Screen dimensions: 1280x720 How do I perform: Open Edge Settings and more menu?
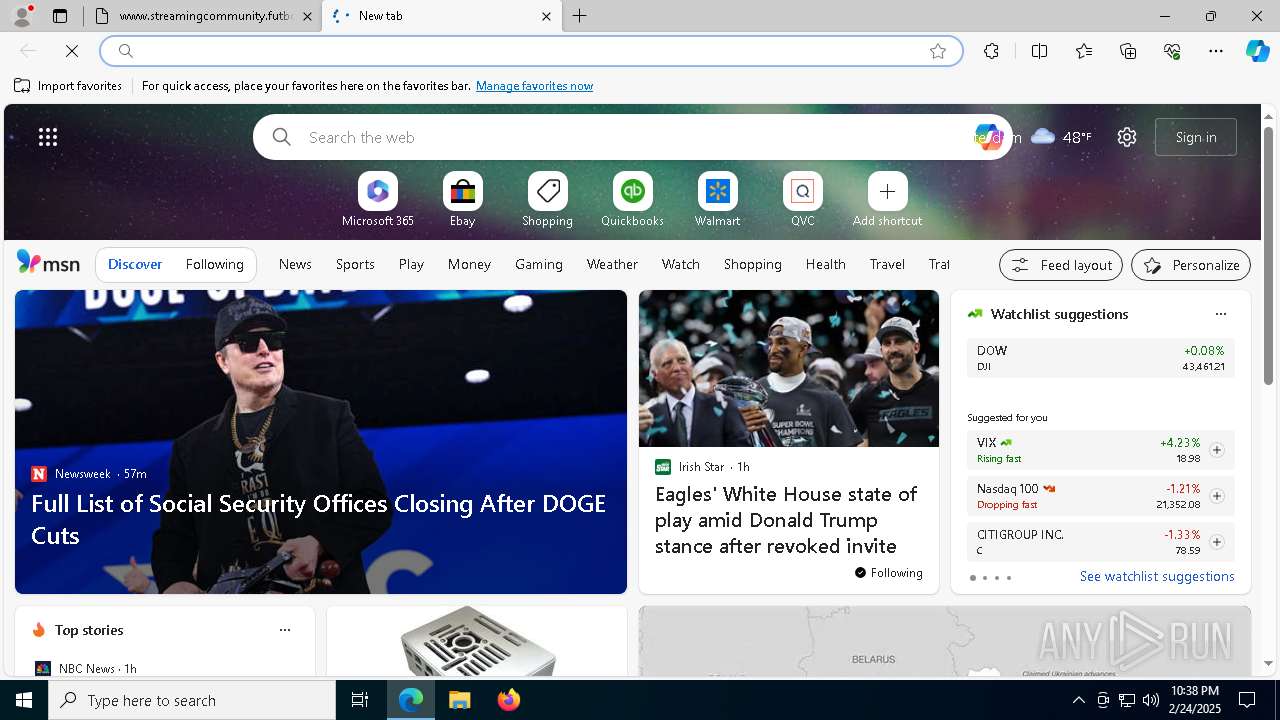[x=1216, y=51]
